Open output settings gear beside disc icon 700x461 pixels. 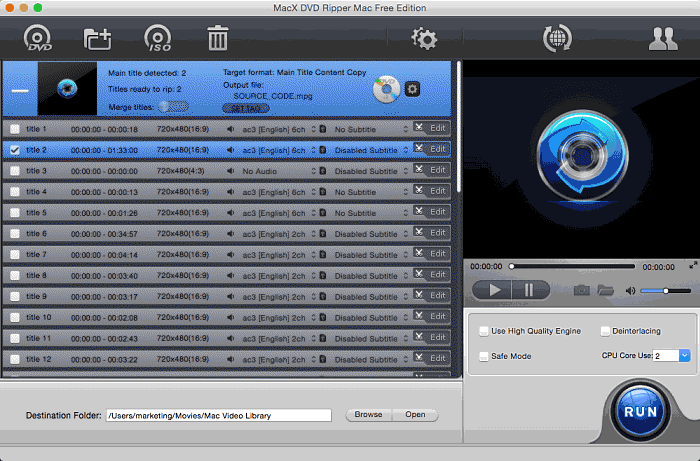click(x=412, y=89)
